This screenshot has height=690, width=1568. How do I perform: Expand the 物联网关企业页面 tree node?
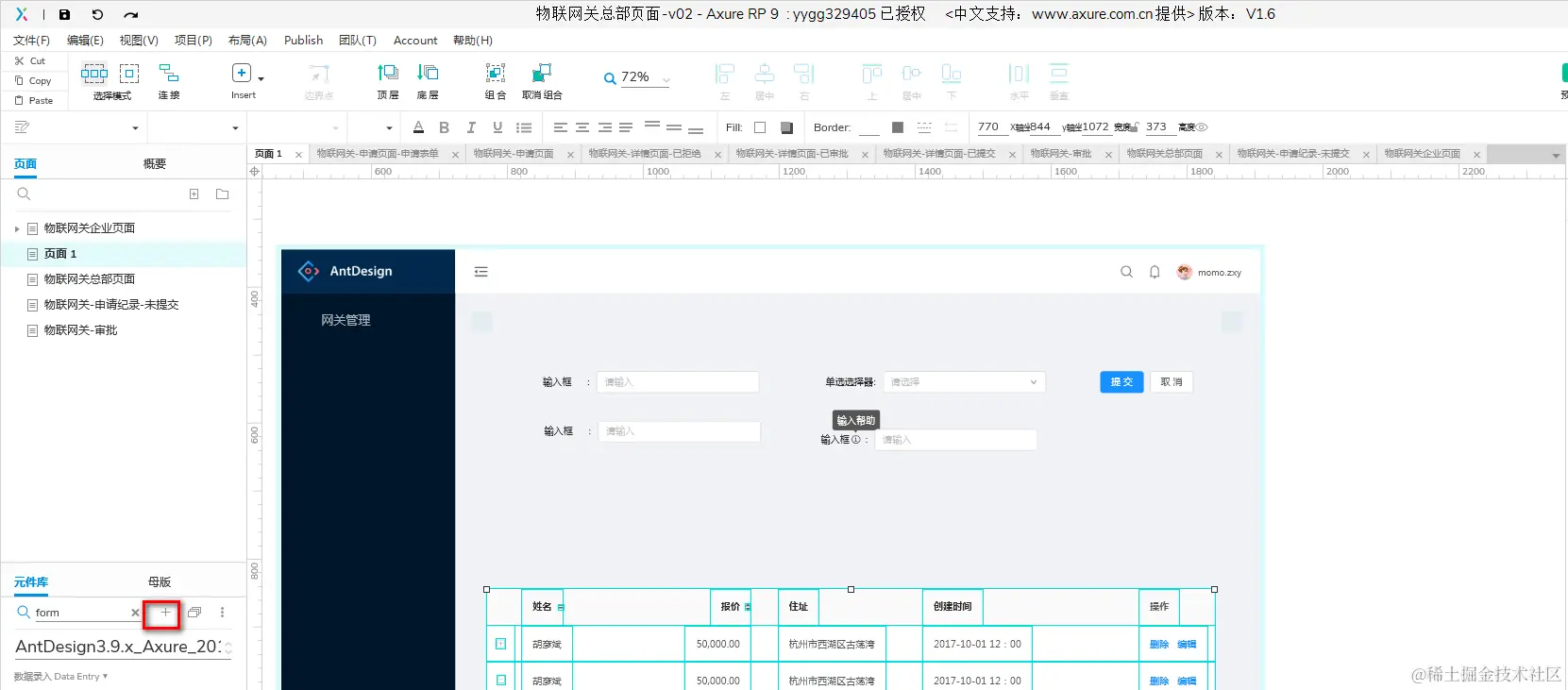pos(17,228)
